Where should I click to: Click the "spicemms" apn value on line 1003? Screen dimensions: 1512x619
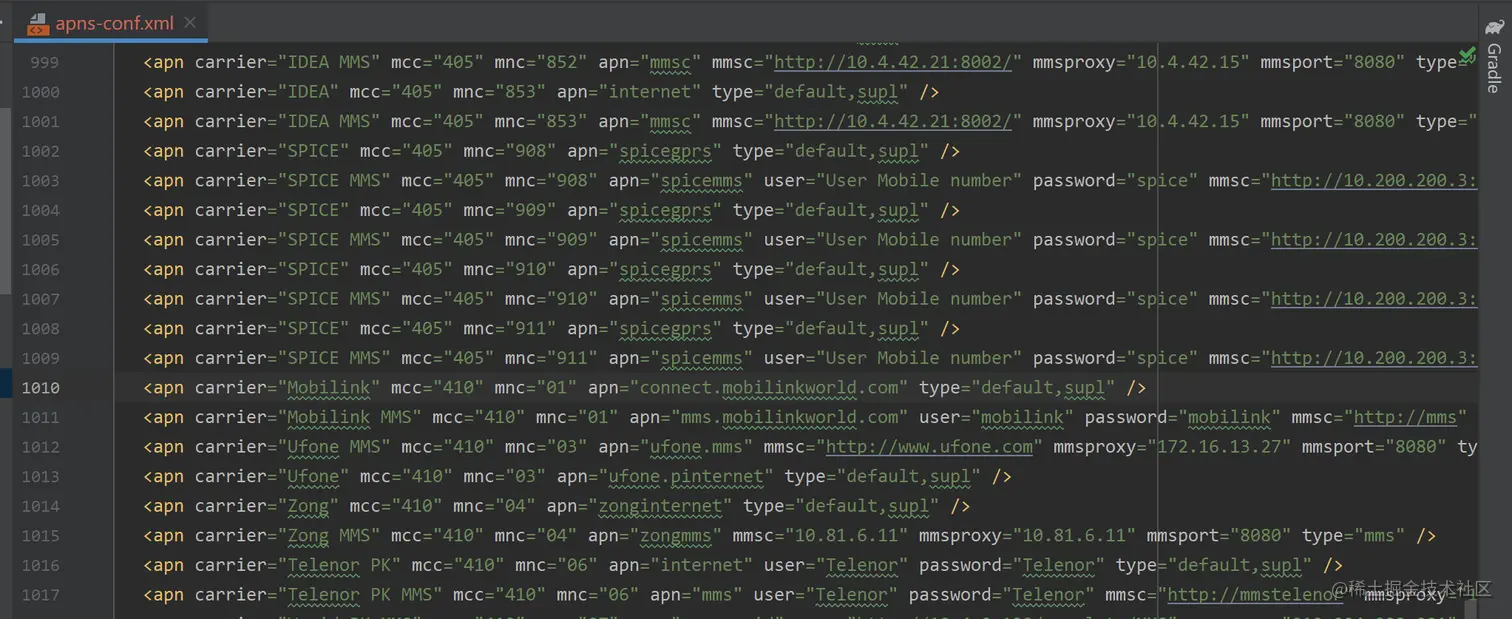(702, 180)
